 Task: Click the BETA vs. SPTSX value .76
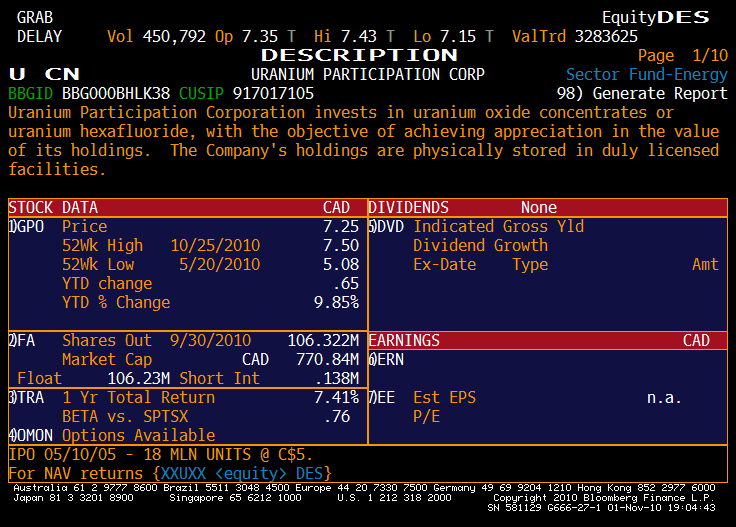337,416
